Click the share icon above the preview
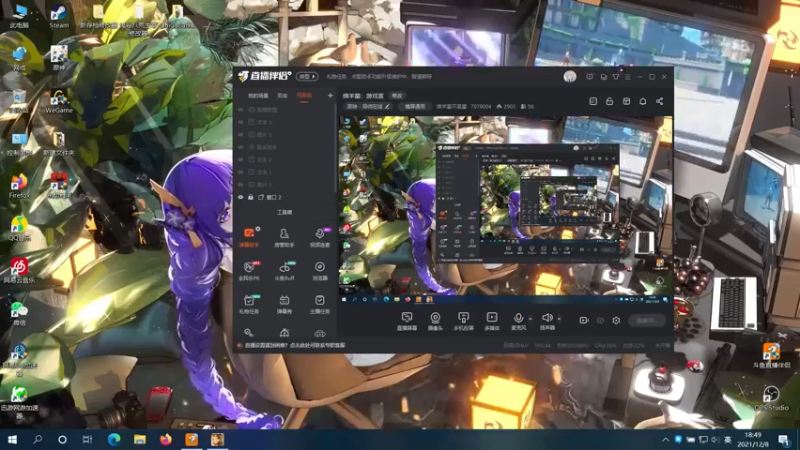The width and height of the screenshot is (800, 450). coord(659,101)
